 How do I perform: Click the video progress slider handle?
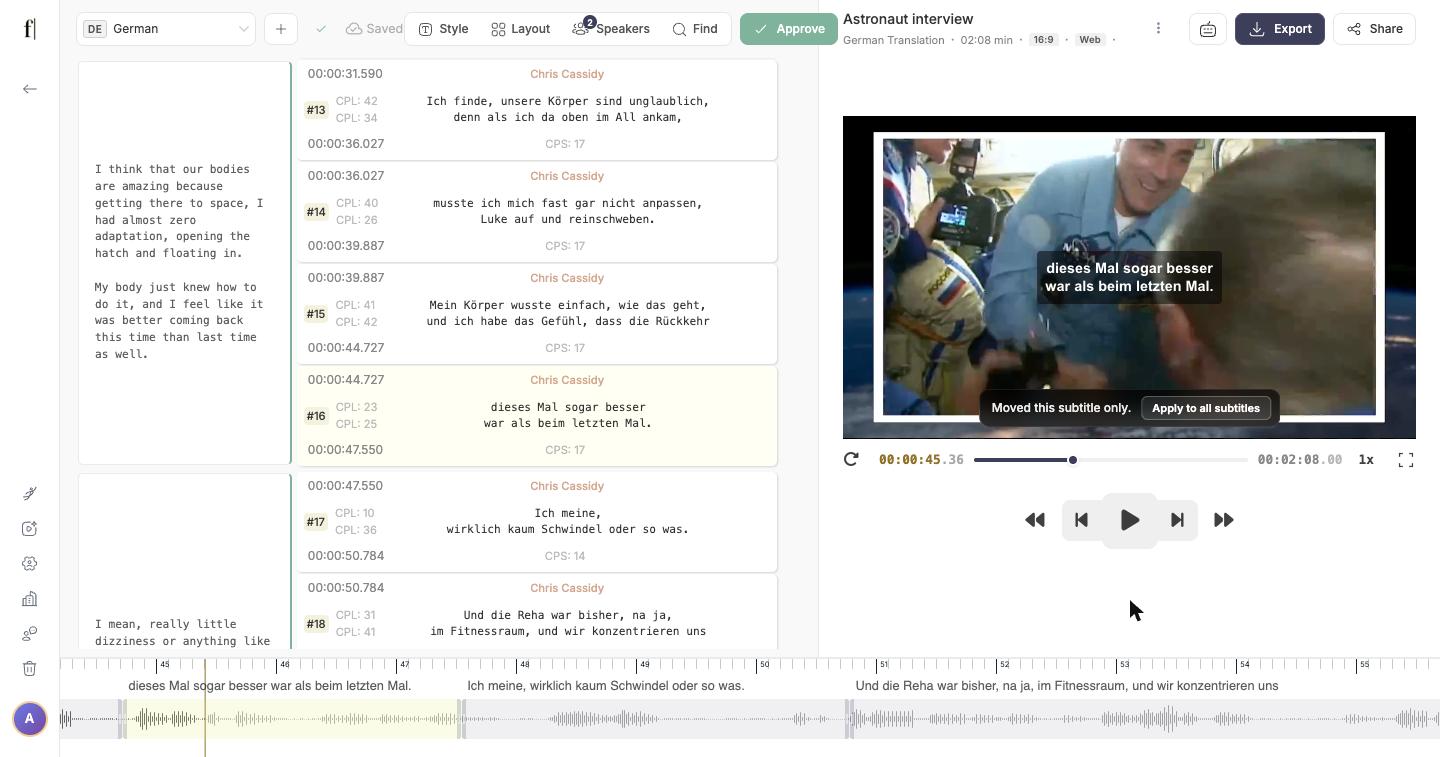click(1073, 460)
